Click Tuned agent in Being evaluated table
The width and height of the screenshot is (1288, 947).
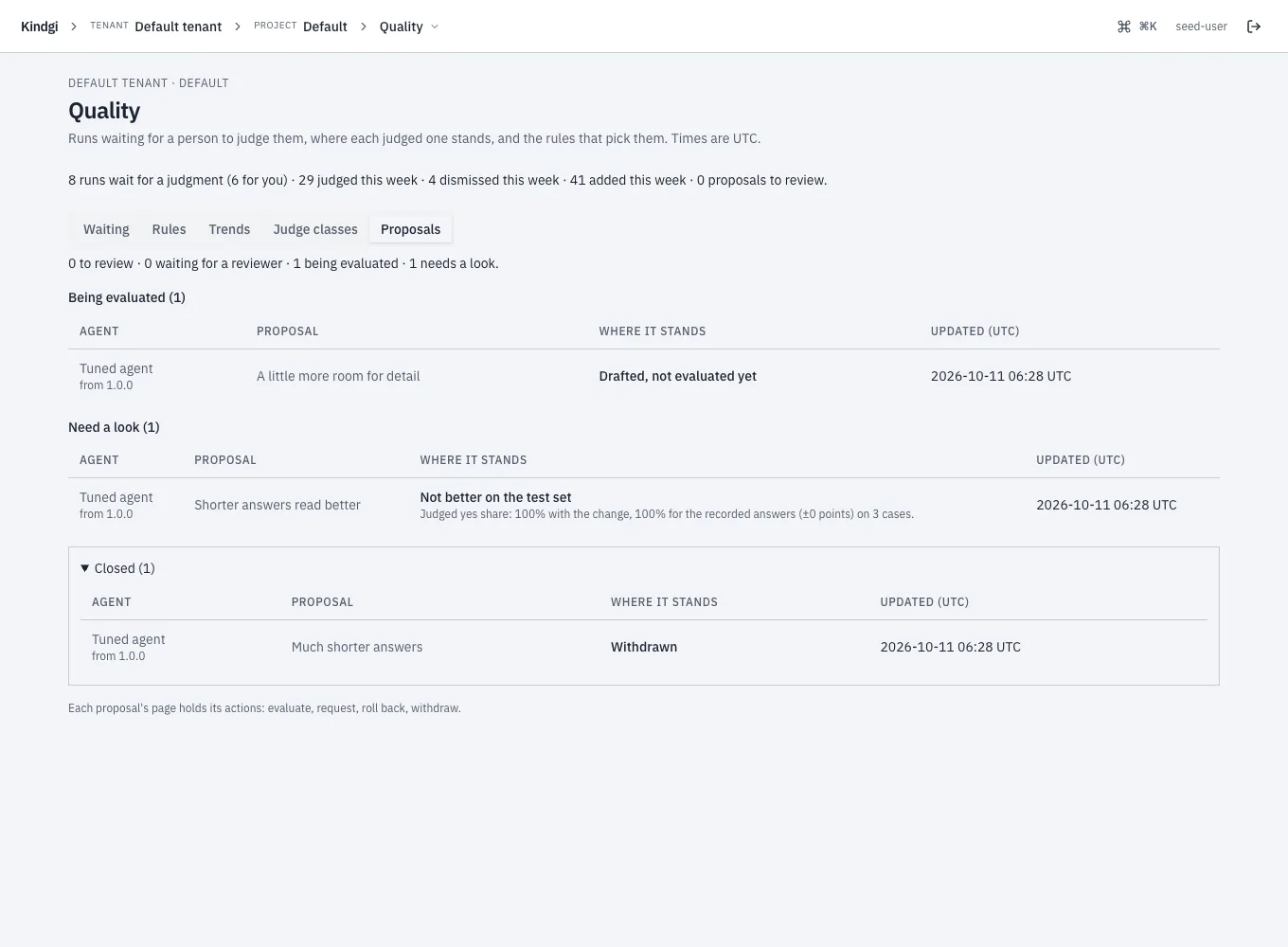116,368
